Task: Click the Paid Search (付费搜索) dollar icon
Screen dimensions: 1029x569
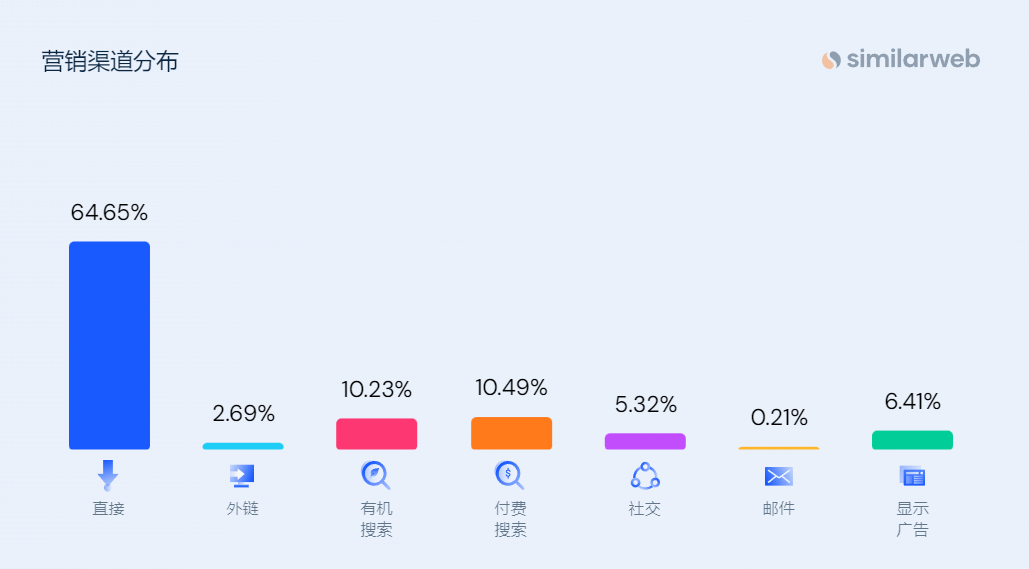Action: pyautogui.click(x=510, y=475)
